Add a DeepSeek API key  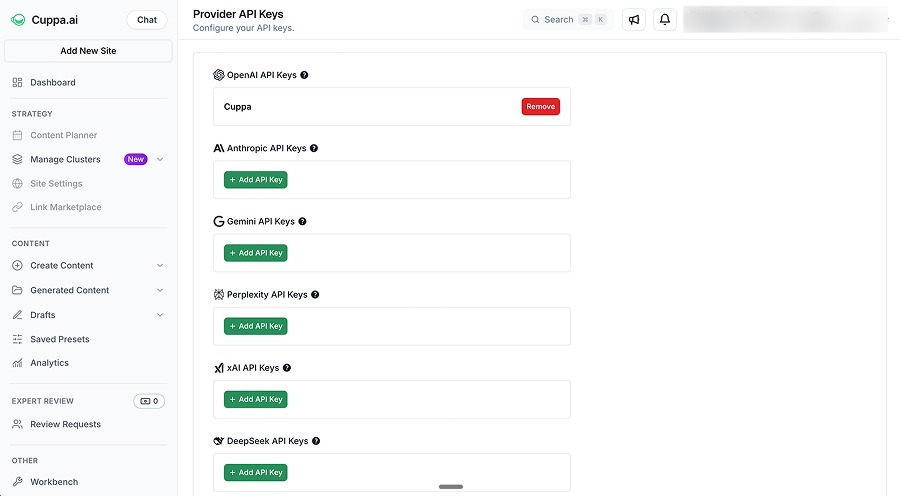click(255, 472)
